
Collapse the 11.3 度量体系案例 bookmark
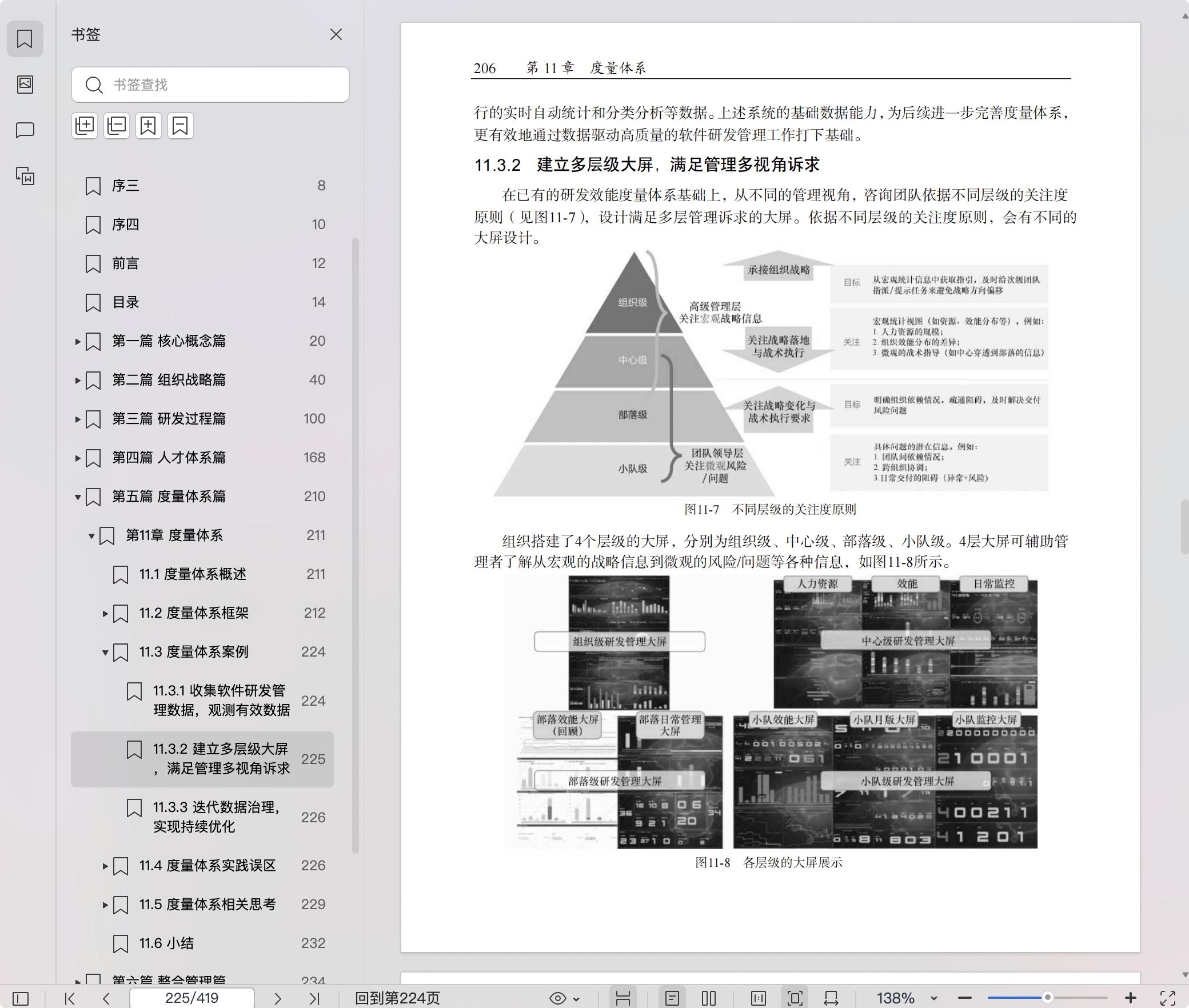(105, 653)
